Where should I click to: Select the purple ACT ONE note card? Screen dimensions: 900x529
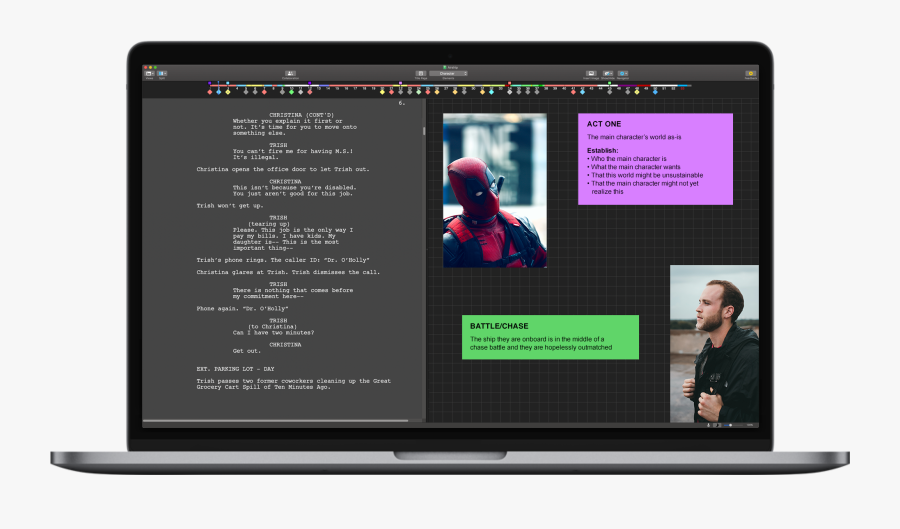(655, 159)
